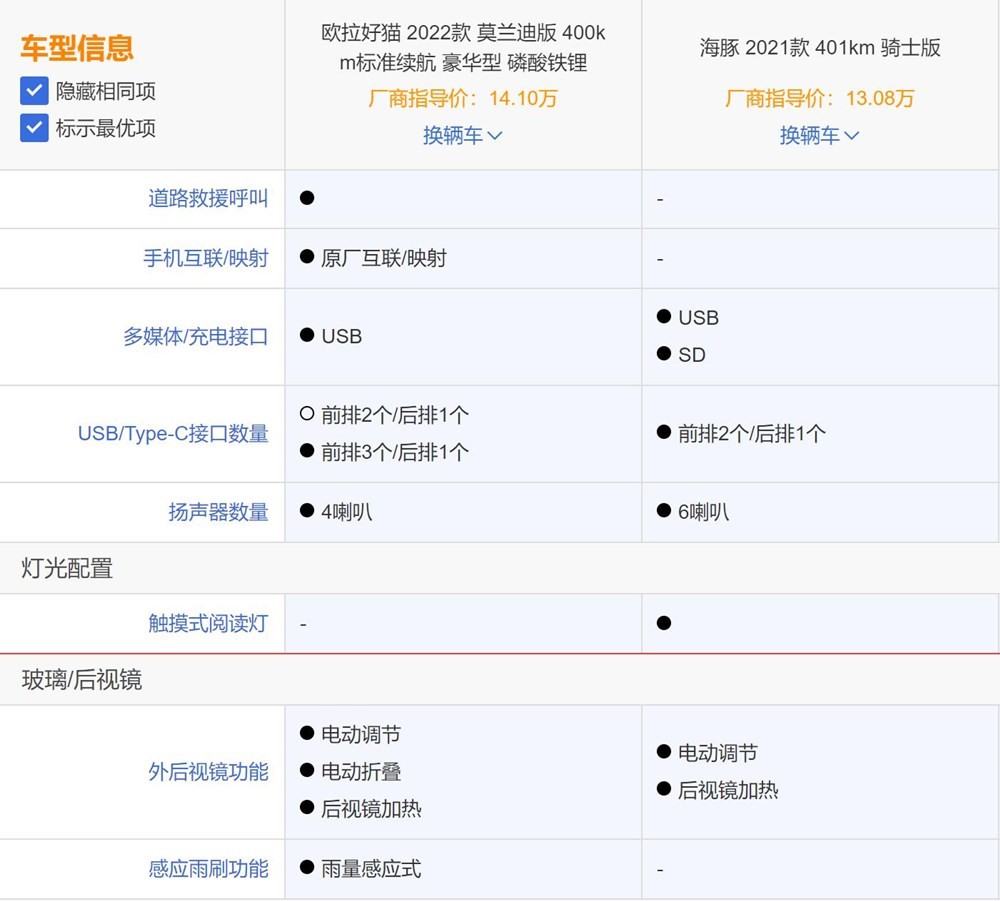Enable the 隐藏相同项 checkbox

point(35,91)
